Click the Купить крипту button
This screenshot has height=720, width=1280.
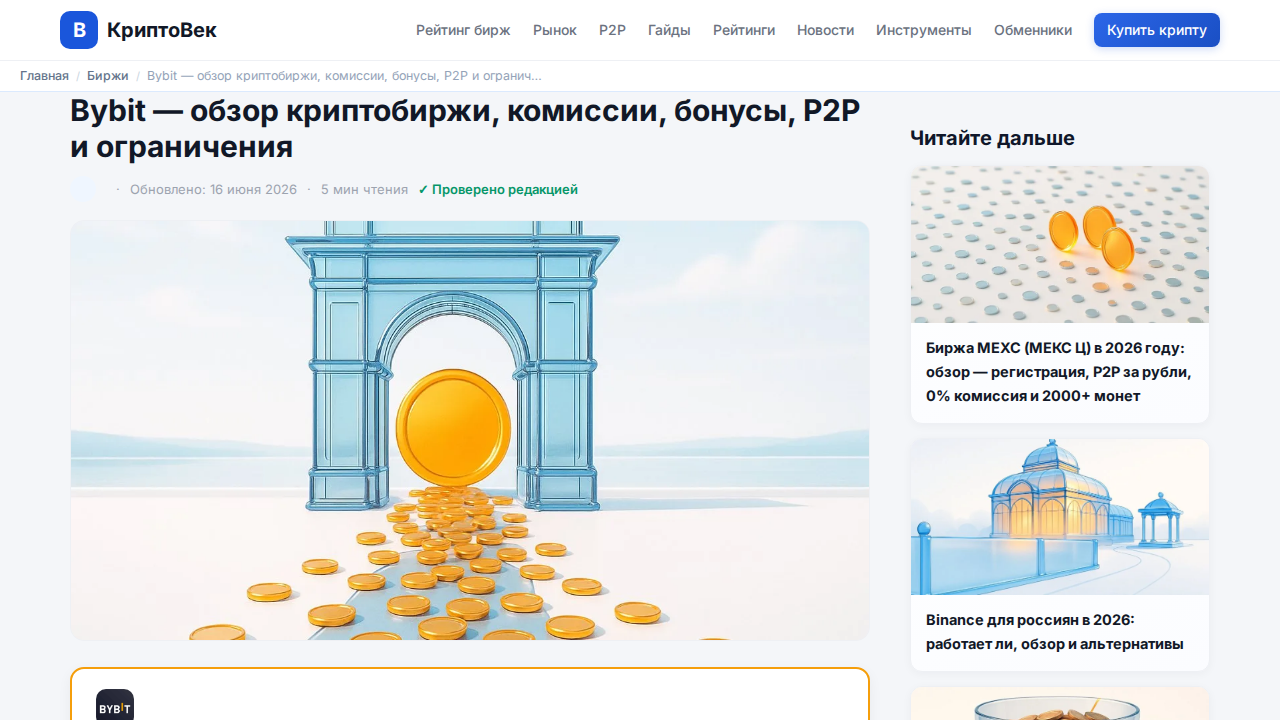pos(1157,30)
